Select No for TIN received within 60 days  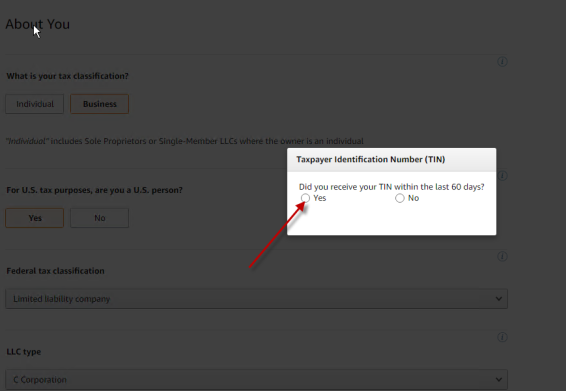coord(400,198)
